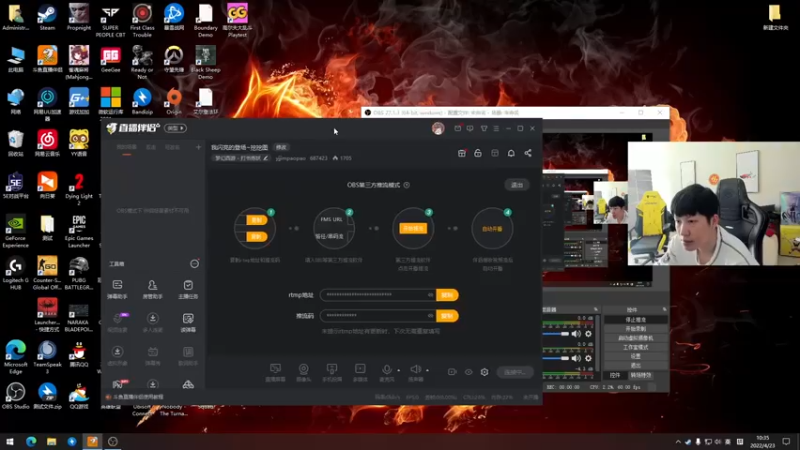Viewport: 800px width, 450px height.
Task: Add a multimedia source from the bottom toolbar
Action: (x=360, y=372)
